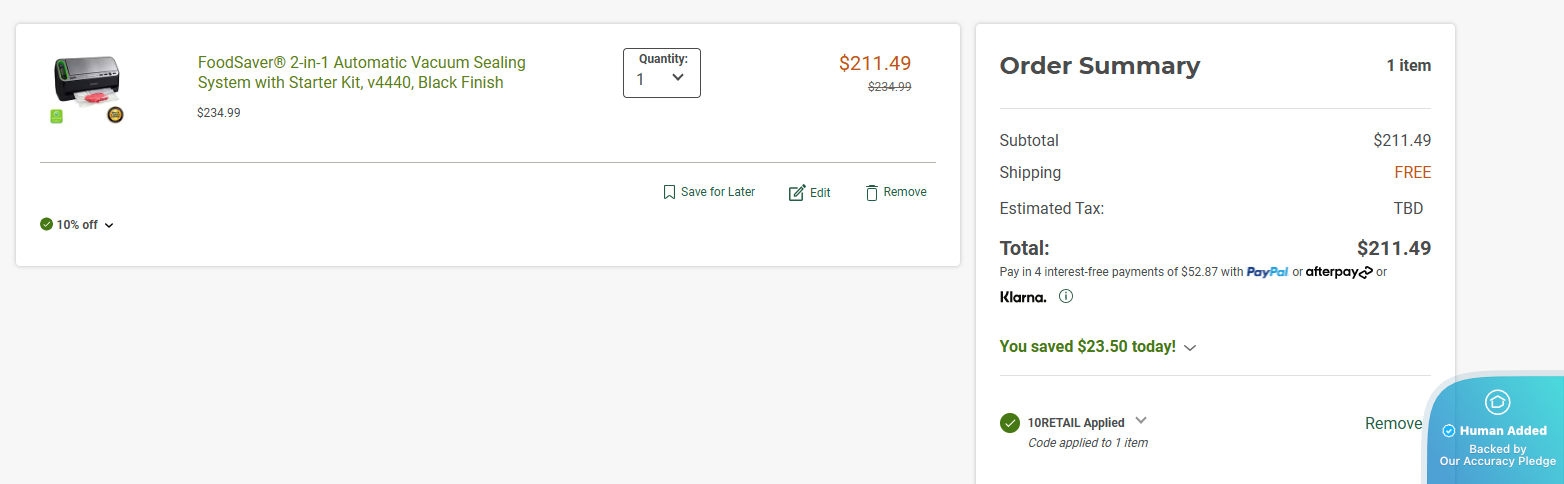Screen dimensions: 1564x484
Task: Click the Save for Later link text
Action: pos(718,192)
